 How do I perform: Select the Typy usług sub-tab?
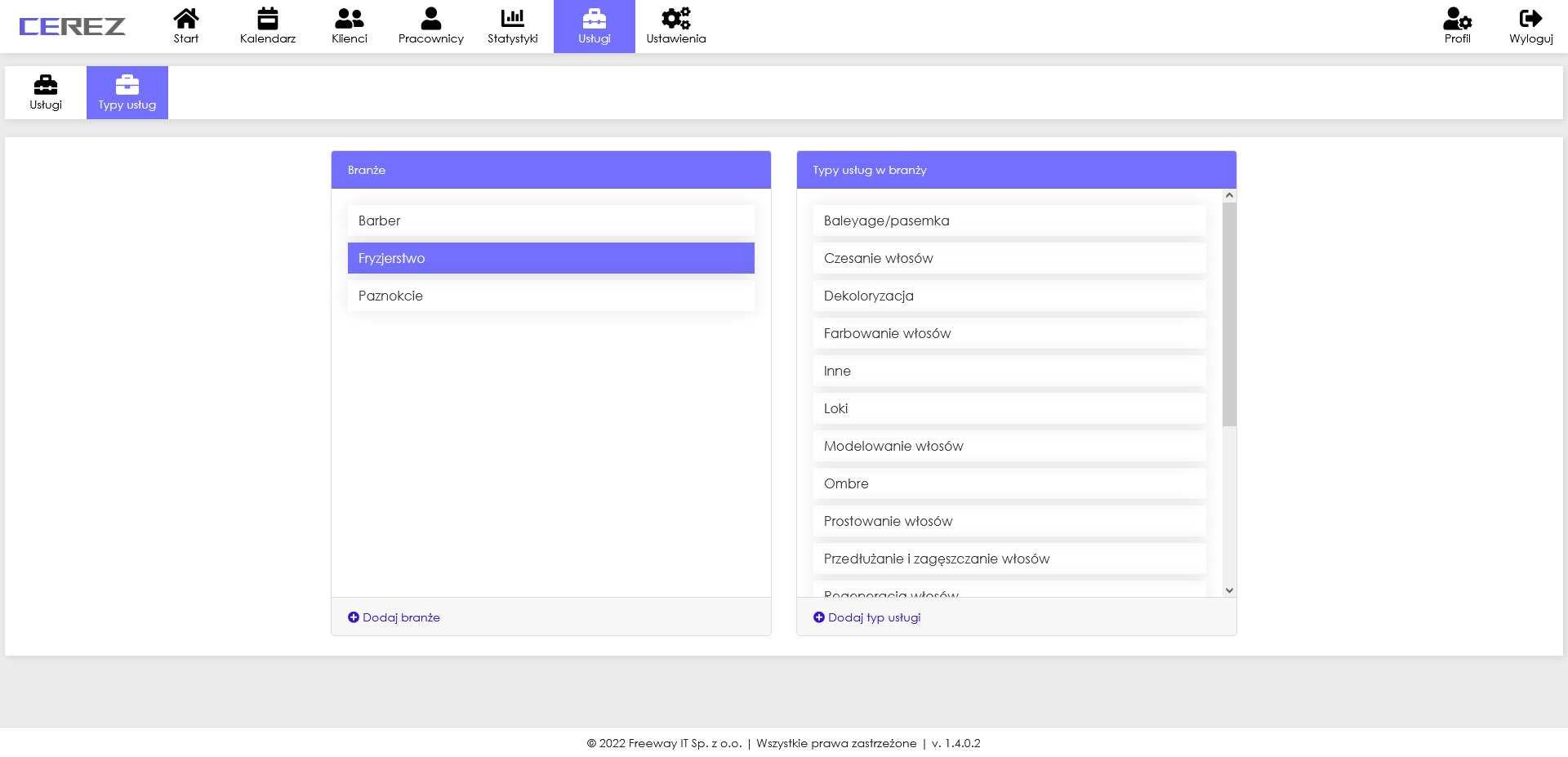pos(127,92)
